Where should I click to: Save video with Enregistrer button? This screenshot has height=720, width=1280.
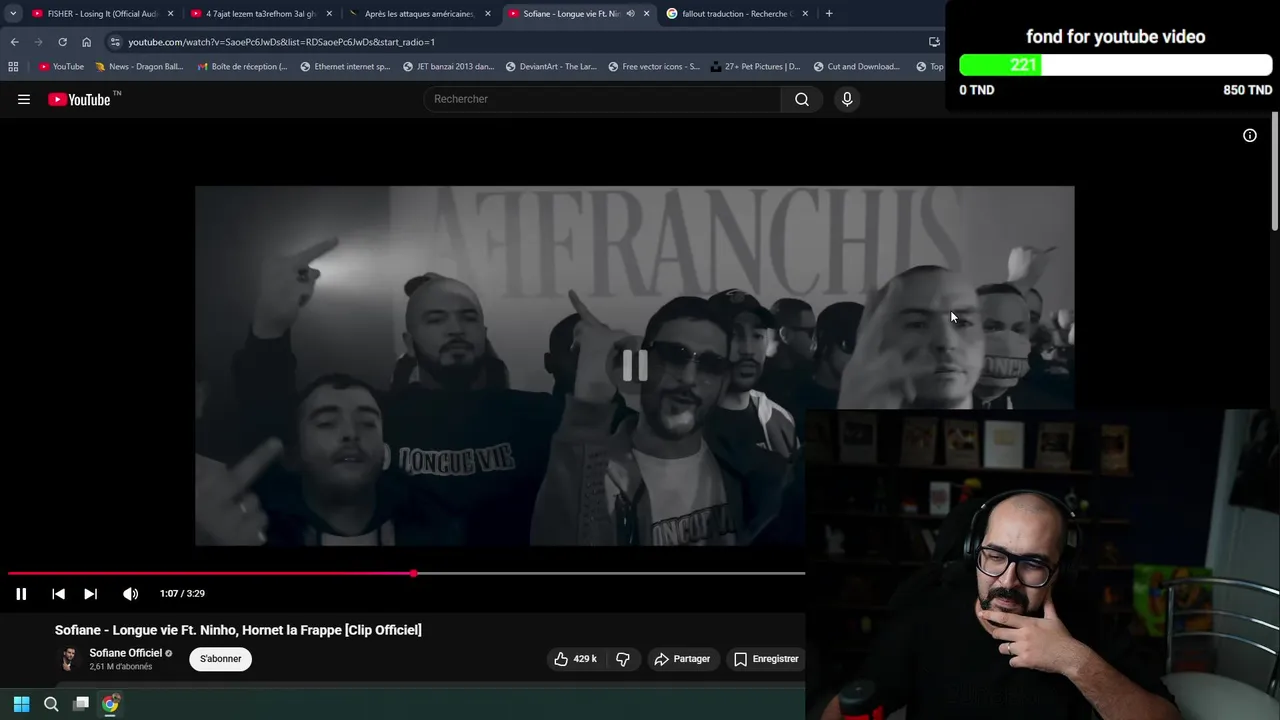coord(766,659)
